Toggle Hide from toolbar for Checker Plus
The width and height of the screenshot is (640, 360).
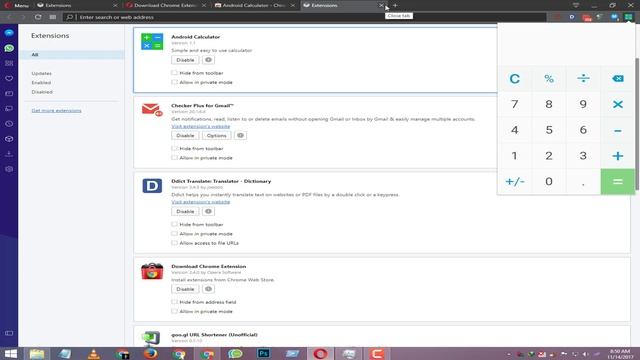tap(174, 148)
